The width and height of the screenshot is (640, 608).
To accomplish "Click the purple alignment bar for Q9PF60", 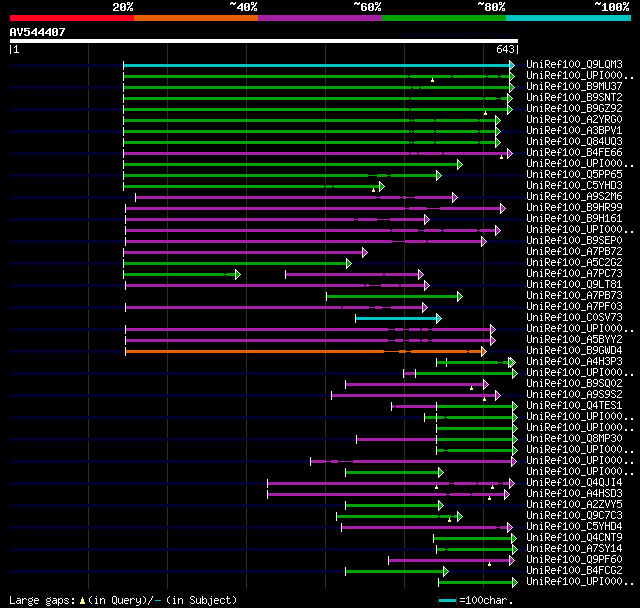I will (451, 560).
